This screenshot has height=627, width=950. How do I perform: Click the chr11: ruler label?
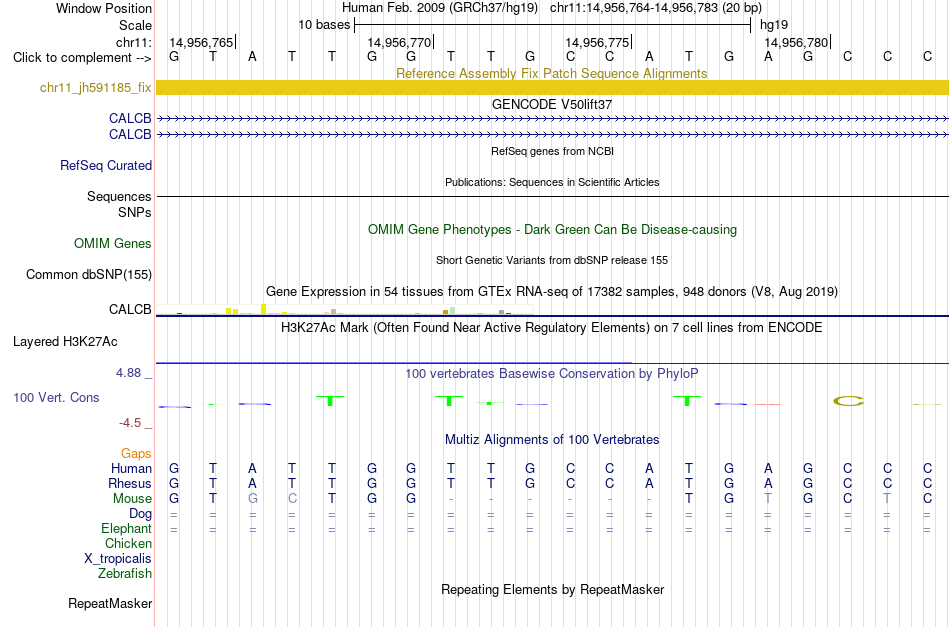tap(134, 42)
